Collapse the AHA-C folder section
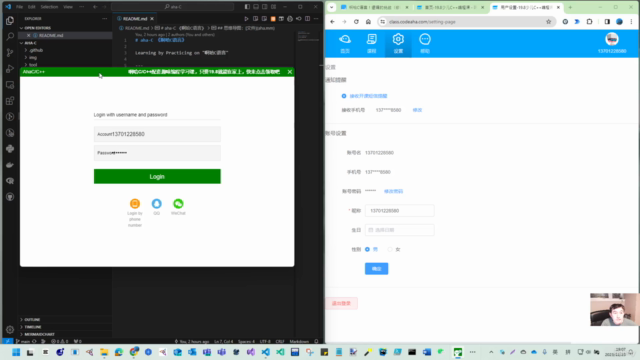Viewport: 640px width, 360px height. [30, 43]
